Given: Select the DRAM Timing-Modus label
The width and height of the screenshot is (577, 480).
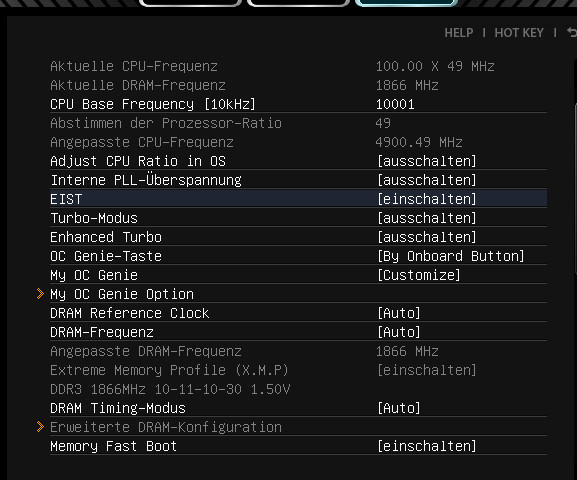Looking at the screenshot, I should 118,408.
